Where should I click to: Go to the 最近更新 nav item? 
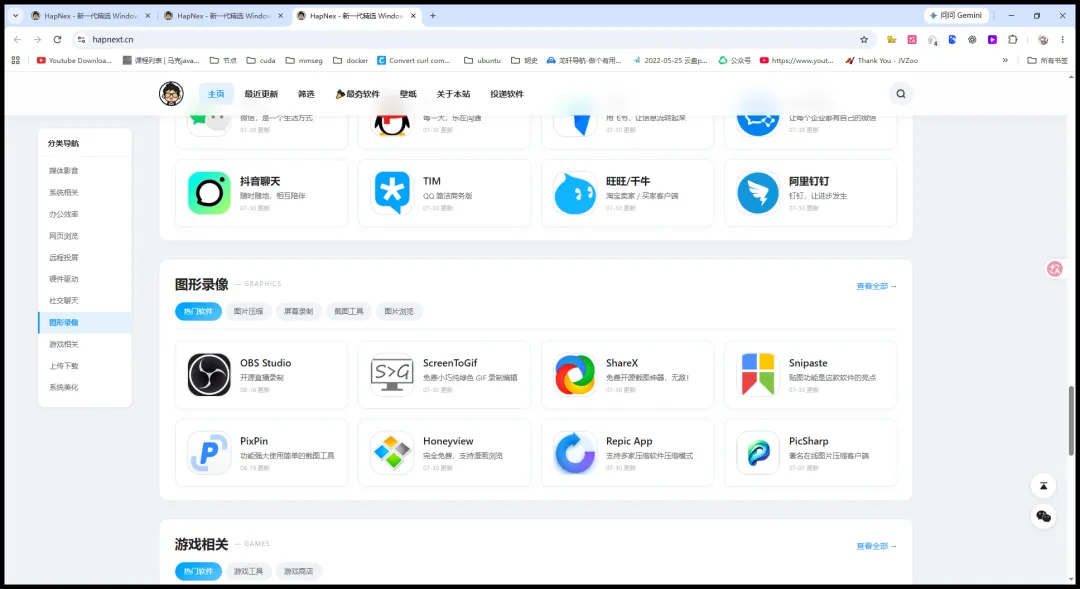(x=261, y=94)
